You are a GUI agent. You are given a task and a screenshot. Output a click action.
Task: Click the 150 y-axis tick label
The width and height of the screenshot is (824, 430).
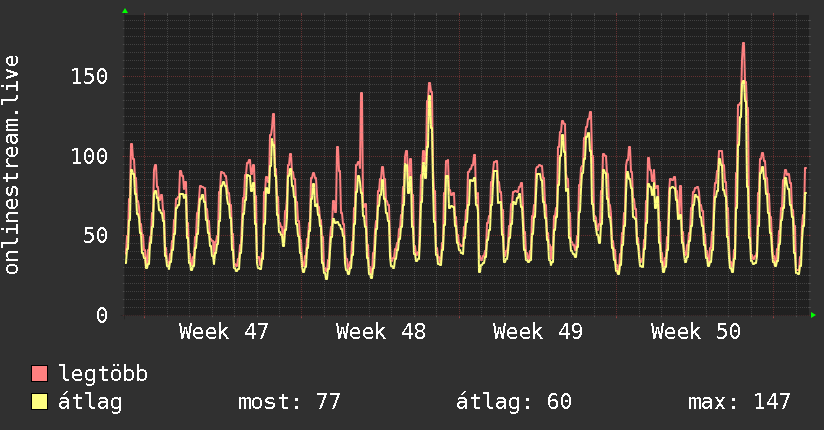coord(90,77)
